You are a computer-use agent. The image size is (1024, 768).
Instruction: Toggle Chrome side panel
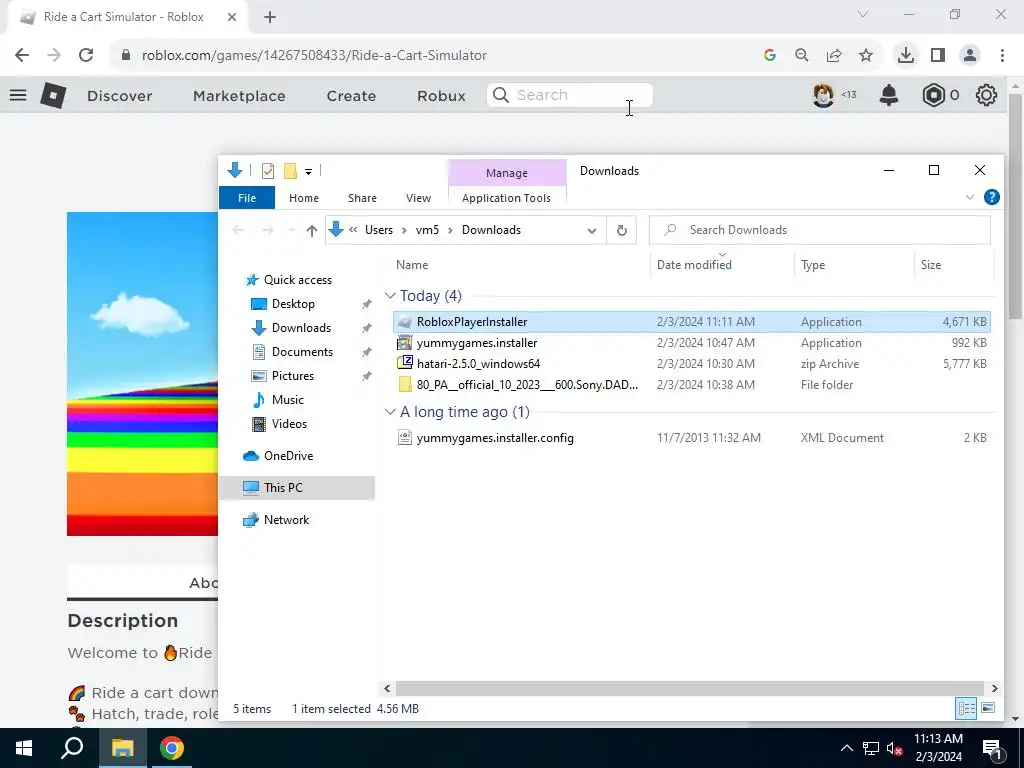(938, 56)
